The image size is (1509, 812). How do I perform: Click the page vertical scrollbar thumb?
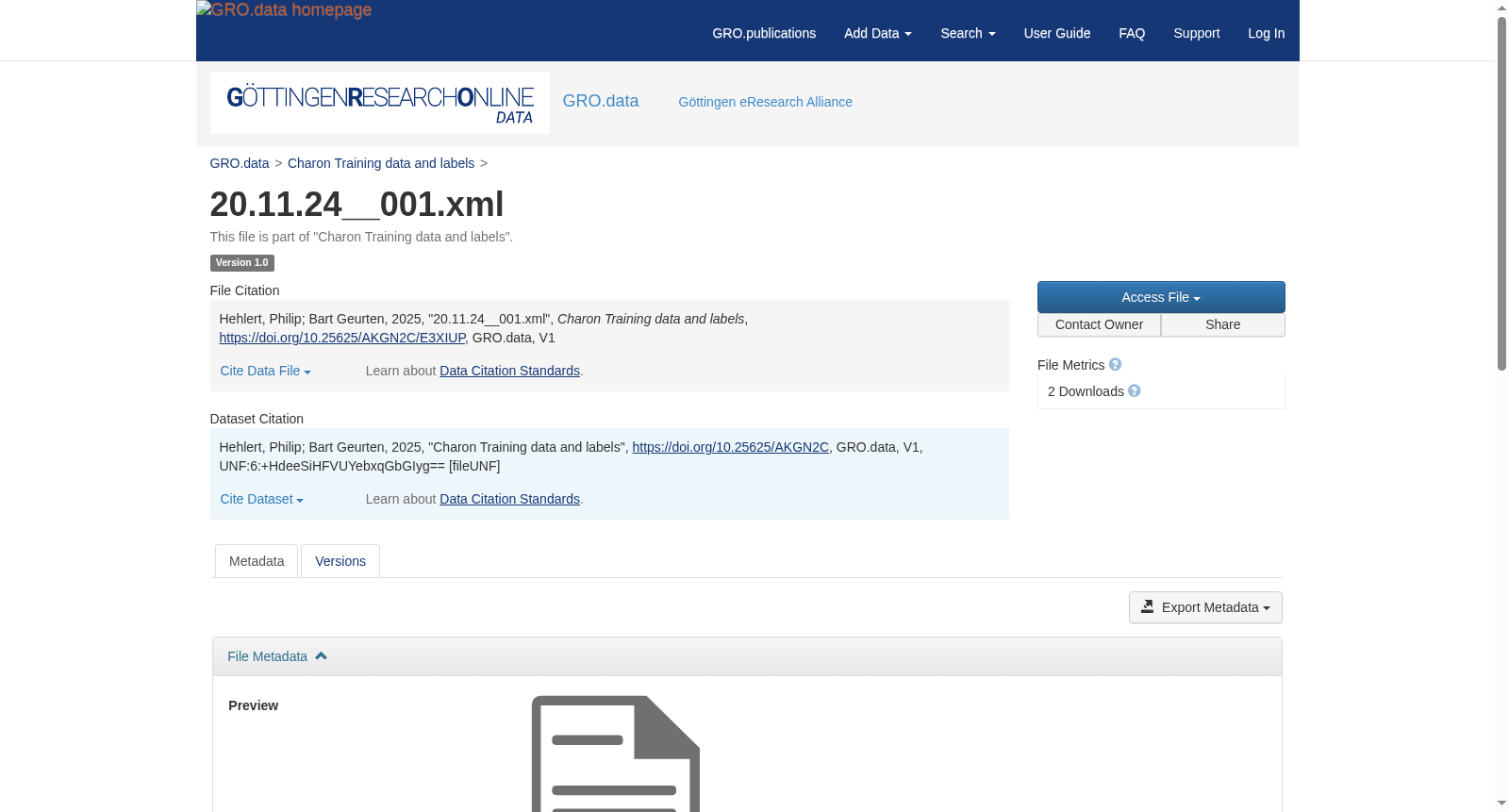pyautogui.click(x=1501, y=193)
